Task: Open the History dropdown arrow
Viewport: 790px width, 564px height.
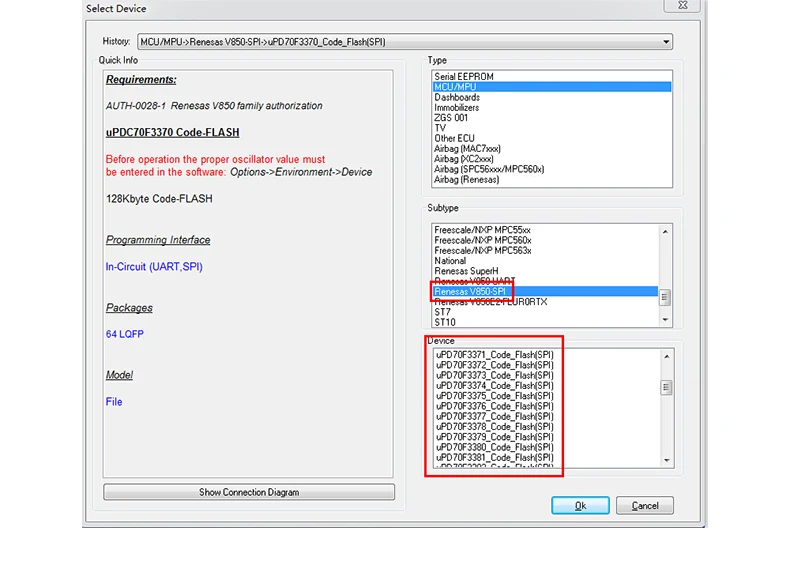Action: pos(666,42)
